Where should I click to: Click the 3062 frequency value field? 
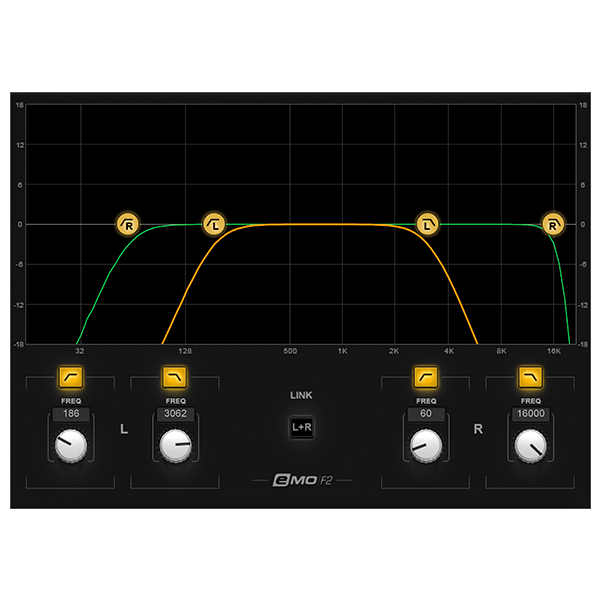(x=175, y=413)
